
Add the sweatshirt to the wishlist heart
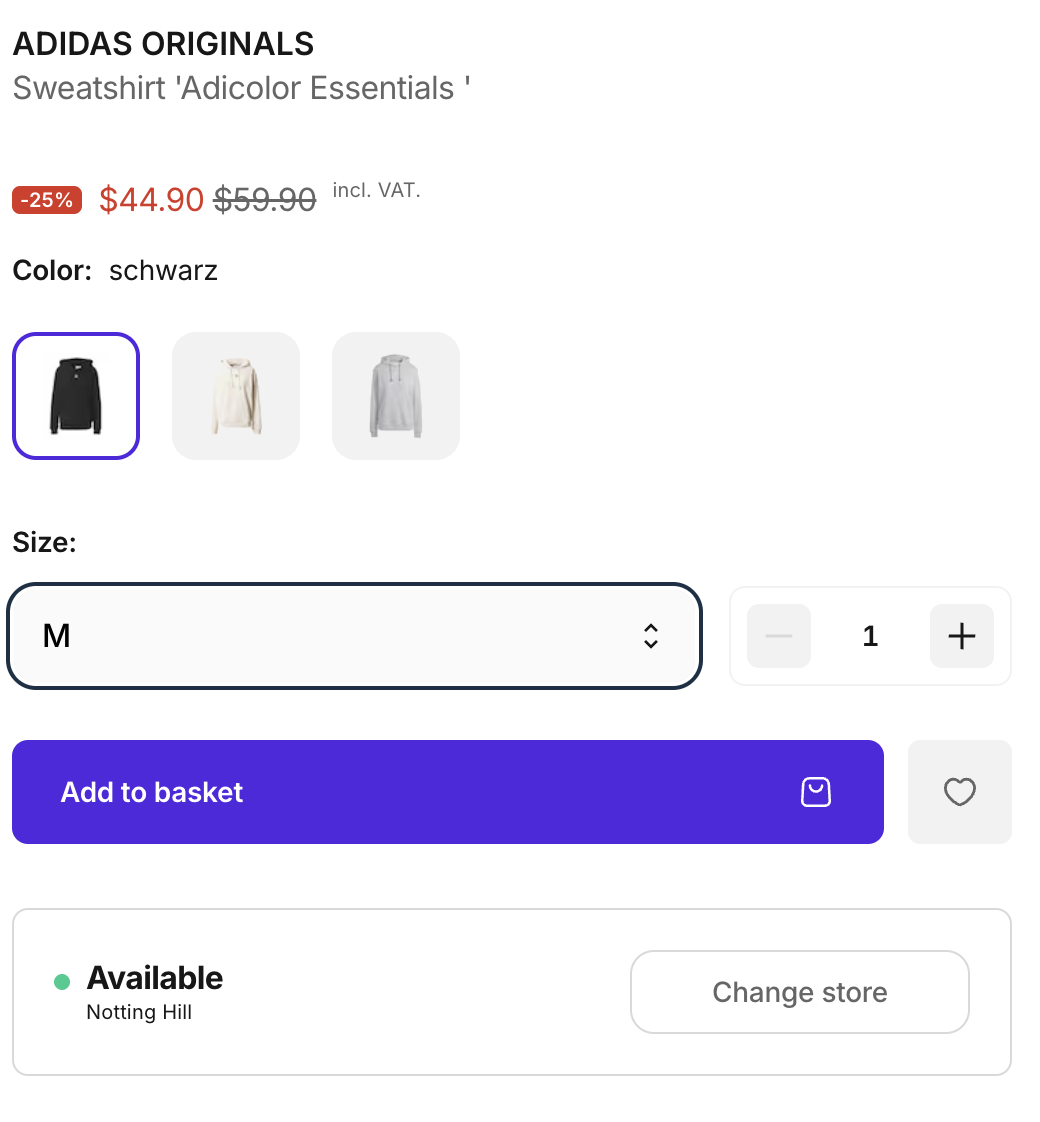pos(959,792)
